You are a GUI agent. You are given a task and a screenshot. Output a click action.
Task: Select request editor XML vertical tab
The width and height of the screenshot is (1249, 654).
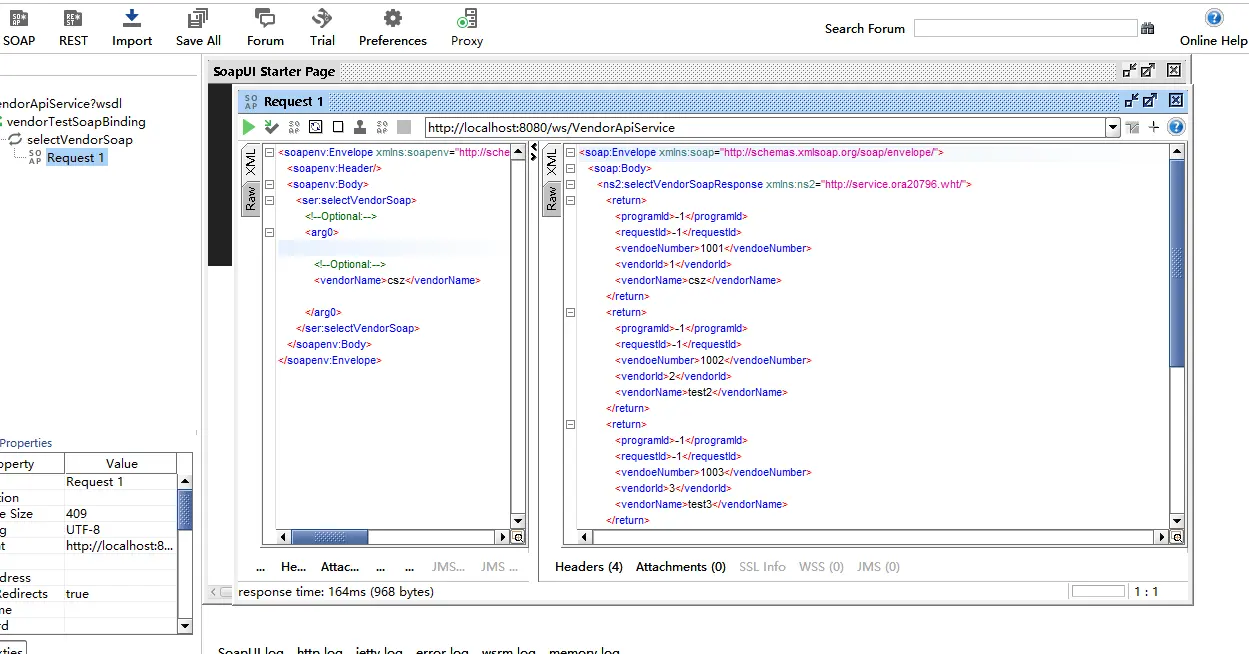click(251, 163)
